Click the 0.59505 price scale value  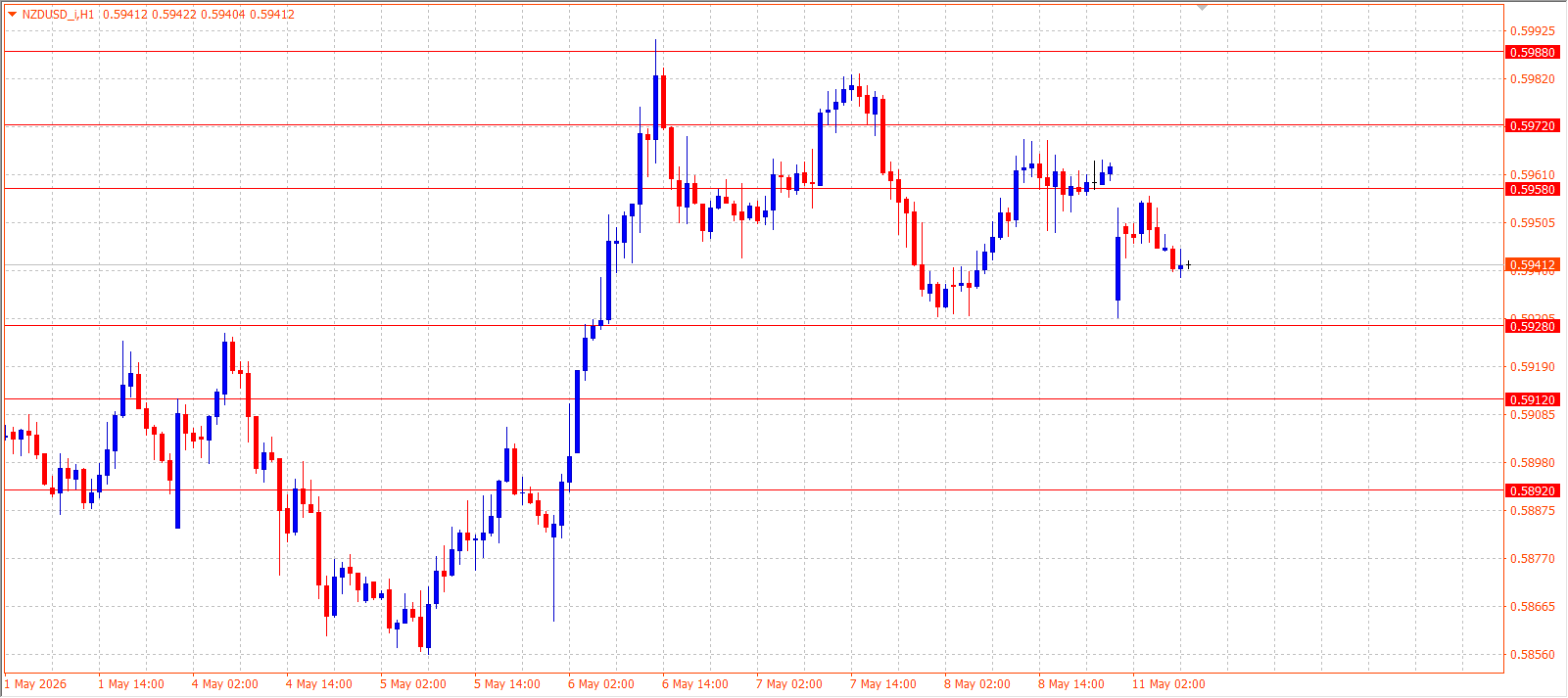(1533, 223)
